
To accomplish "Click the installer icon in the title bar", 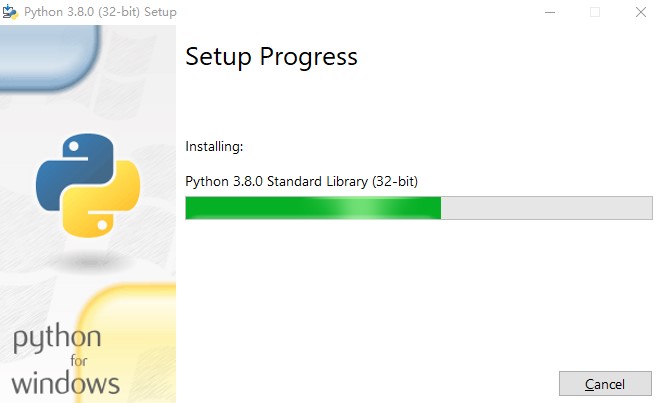I will pyautogui.click(x=10, y=12).
